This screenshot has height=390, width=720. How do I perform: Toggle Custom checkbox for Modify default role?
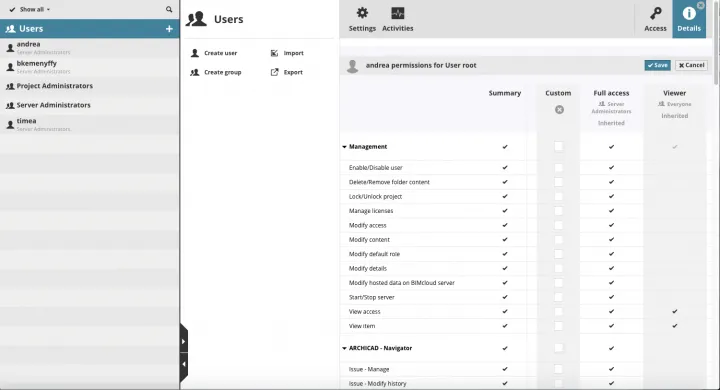coord(558,254)
